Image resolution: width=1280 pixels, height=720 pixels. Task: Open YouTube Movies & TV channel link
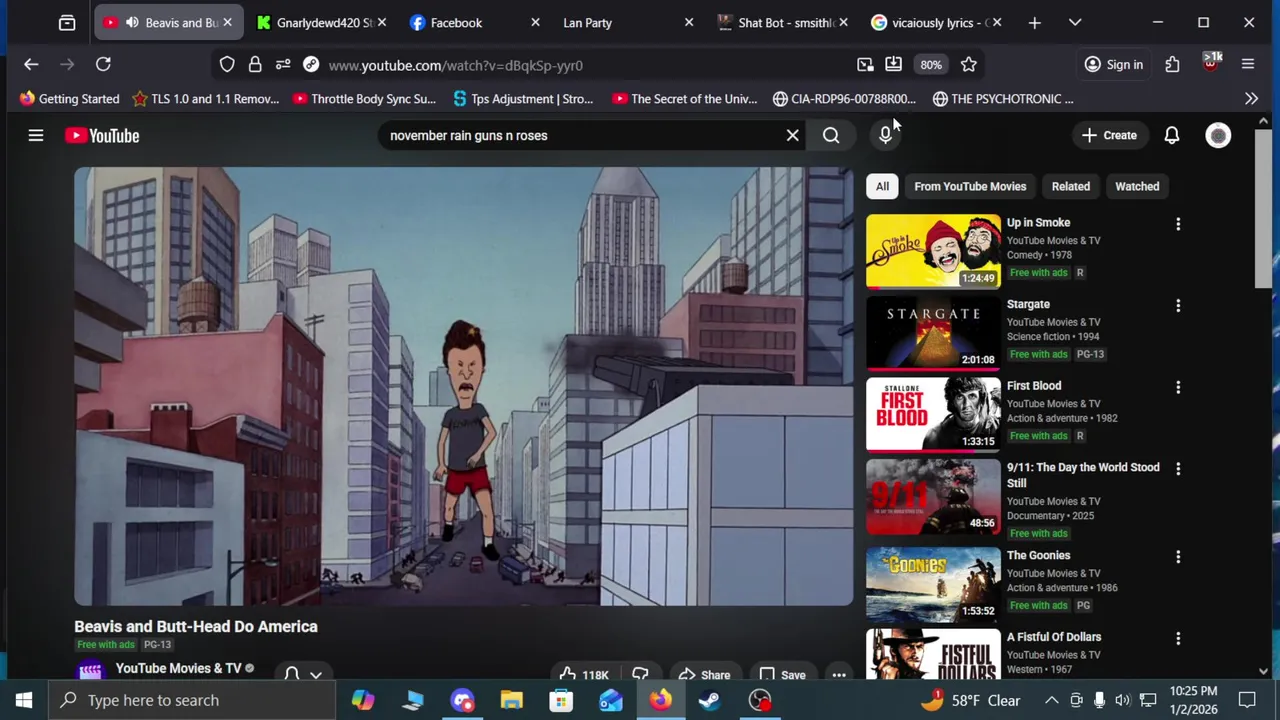(x=178, y=668)
